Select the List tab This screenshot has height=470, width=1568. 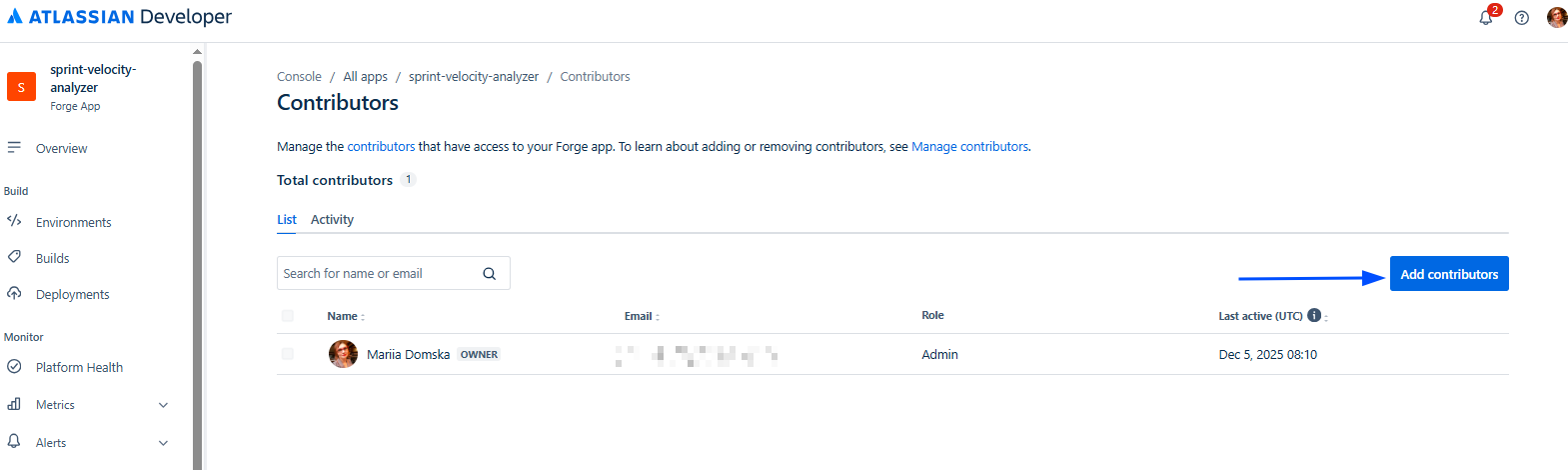coord(287,220)
